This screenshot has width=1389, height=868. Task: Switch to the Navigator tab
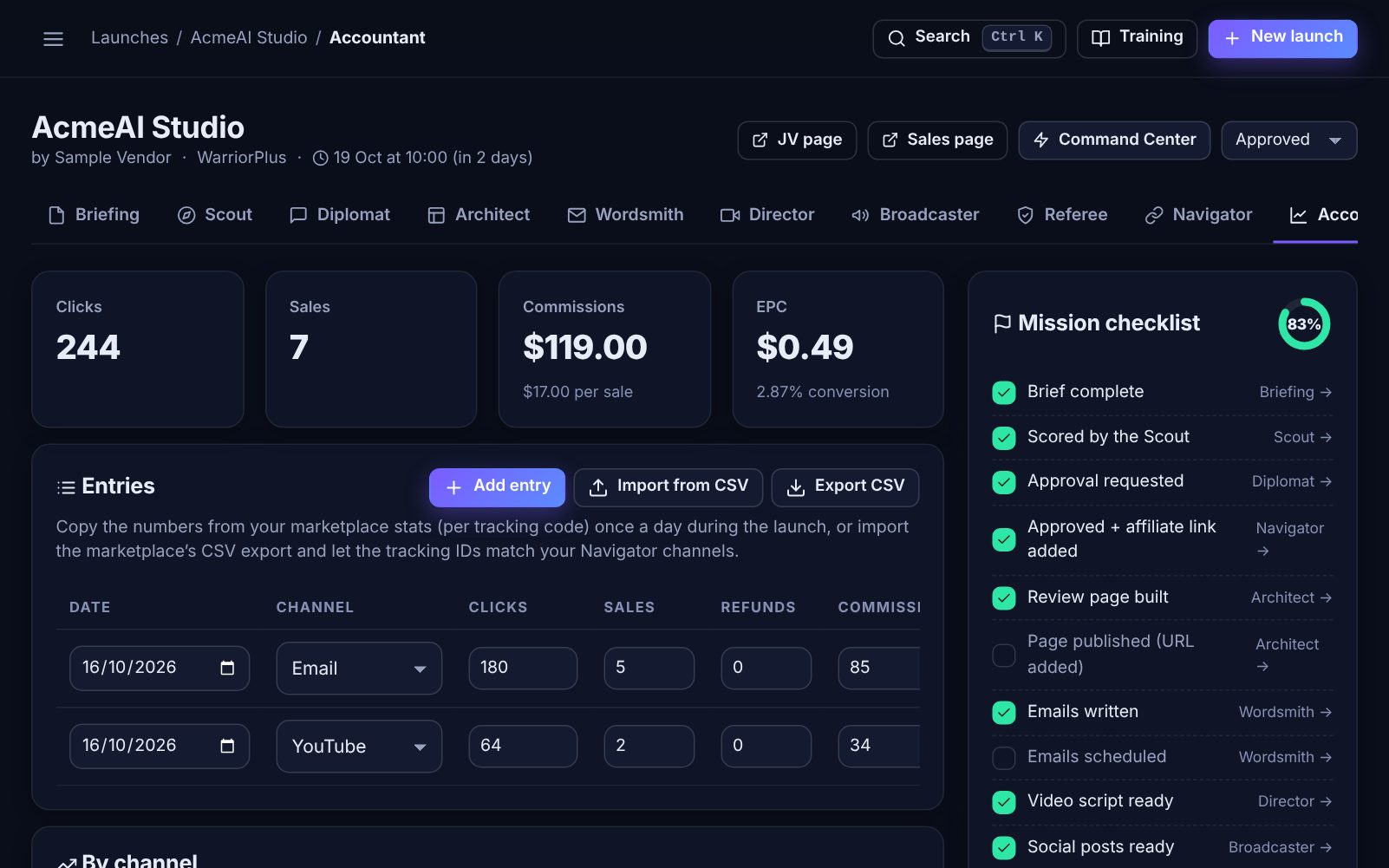[1199, 215]
